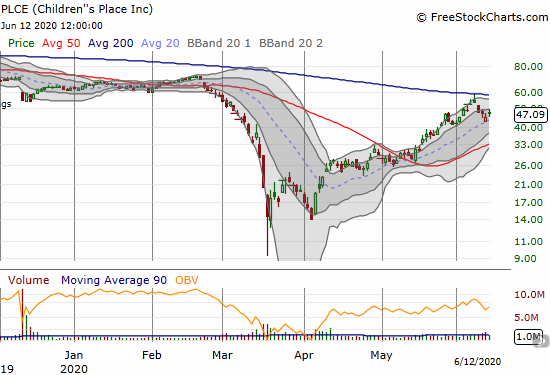Screen dimensions: 550x375
Task: Click the 6/12/2020 end date label
Action: (478, 361)
